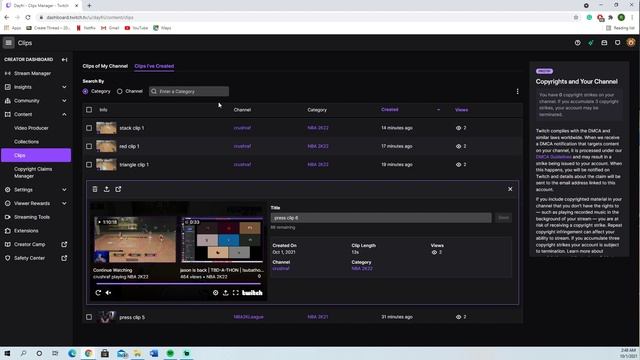
Task: Switch to Clips of My Channel tab
Action: click(x=105, y=66)
